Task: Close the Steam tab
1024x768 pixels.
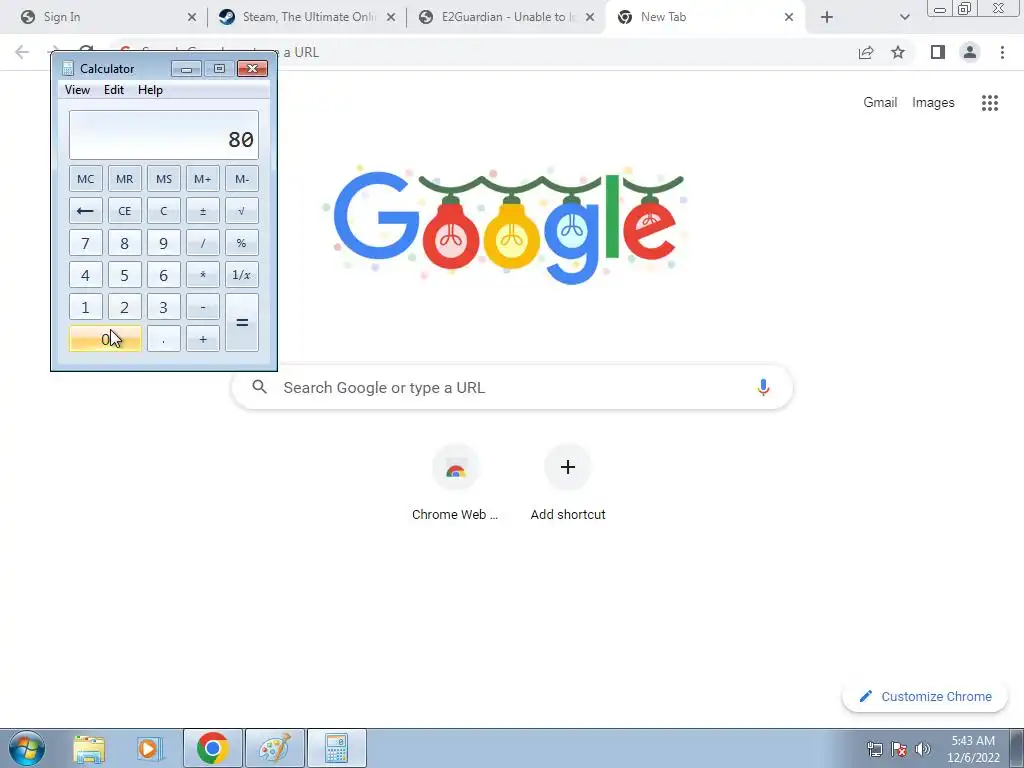Action: coord(391,18)
